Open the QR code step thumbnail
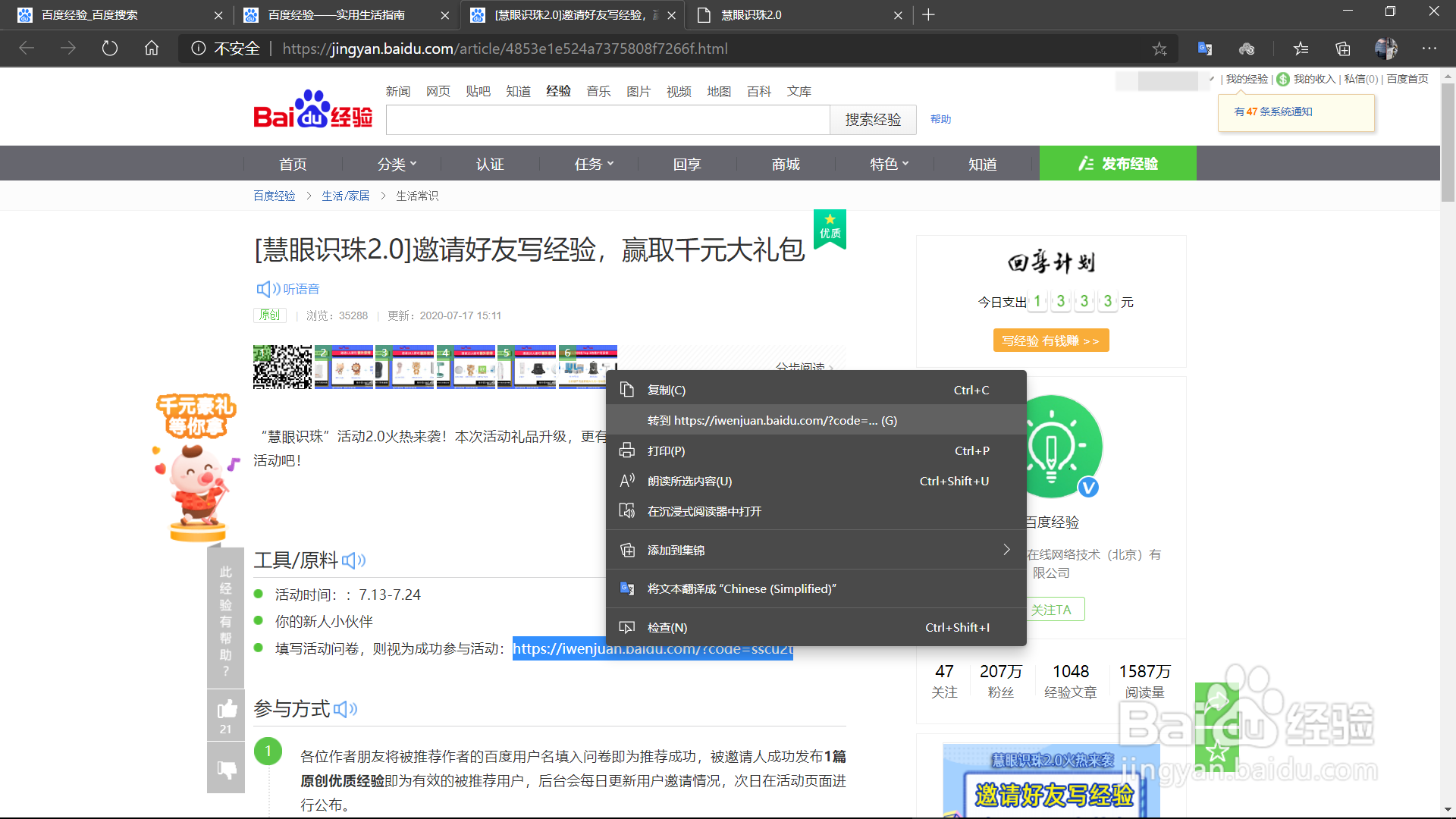The height and width of the screenshot is (819, 1456). point(282,367)
